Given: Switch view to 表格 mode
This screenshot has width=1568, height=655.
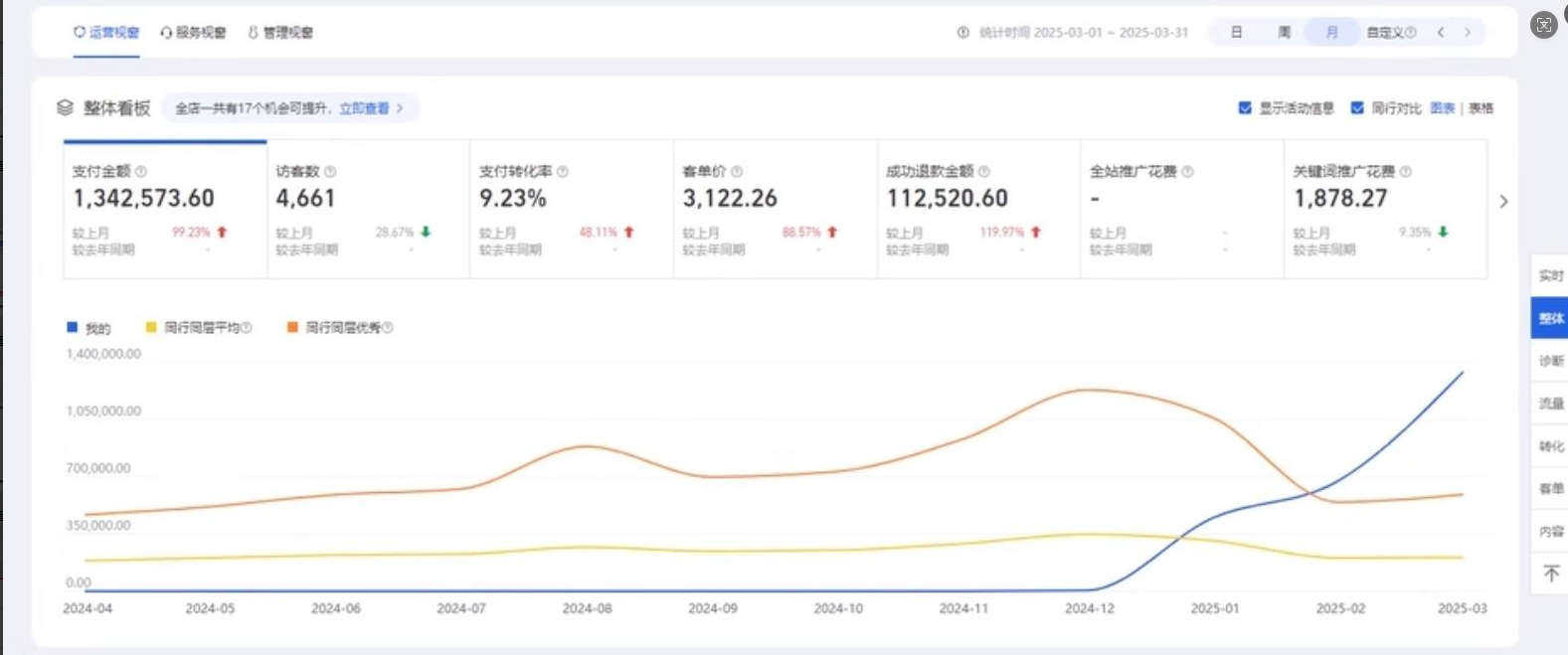Looking at the screenshot, I should point(1481,108).
